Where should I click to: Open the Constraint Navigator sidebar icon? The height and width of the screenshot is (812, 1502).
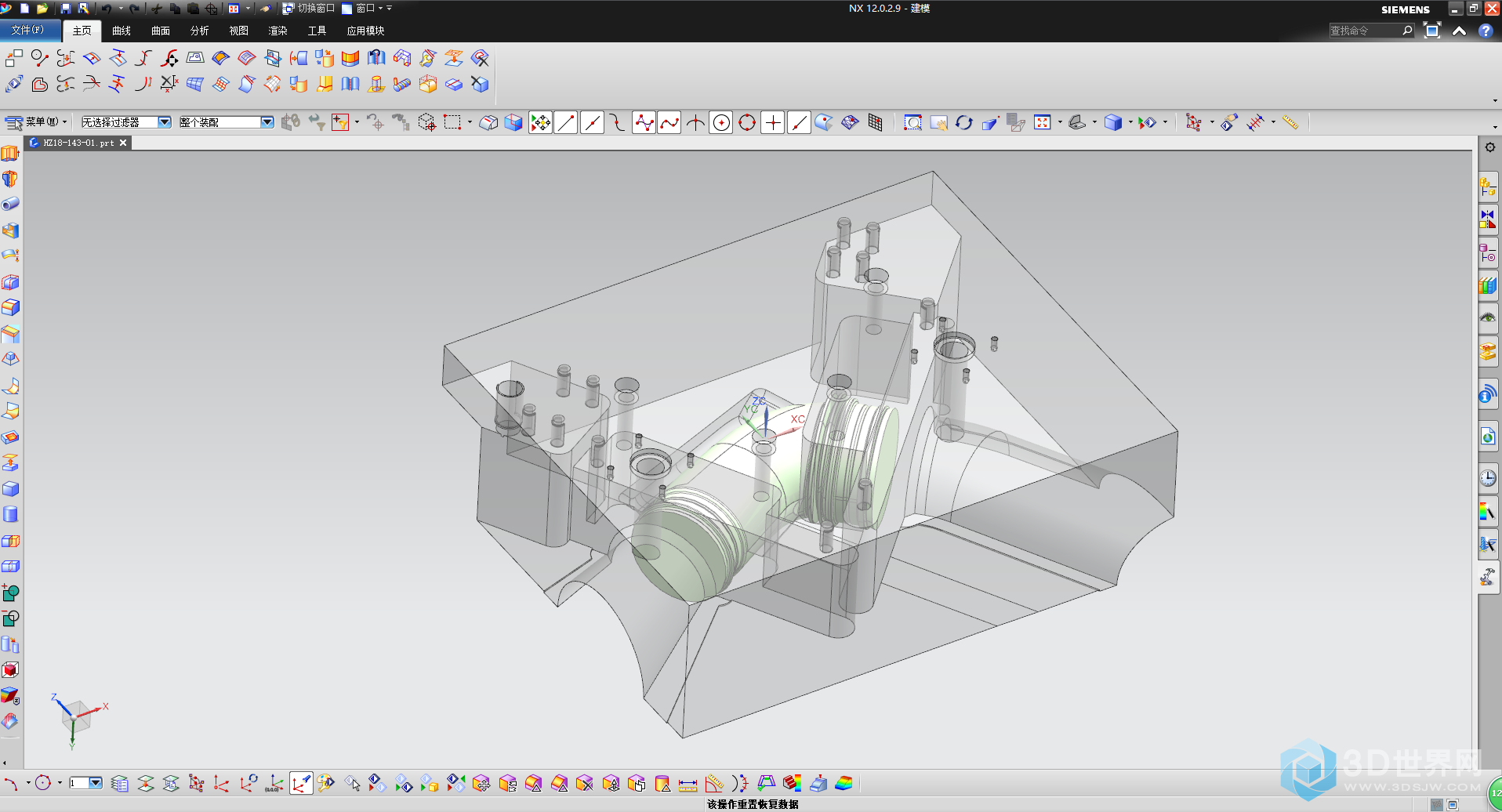tap(1488, 219)
